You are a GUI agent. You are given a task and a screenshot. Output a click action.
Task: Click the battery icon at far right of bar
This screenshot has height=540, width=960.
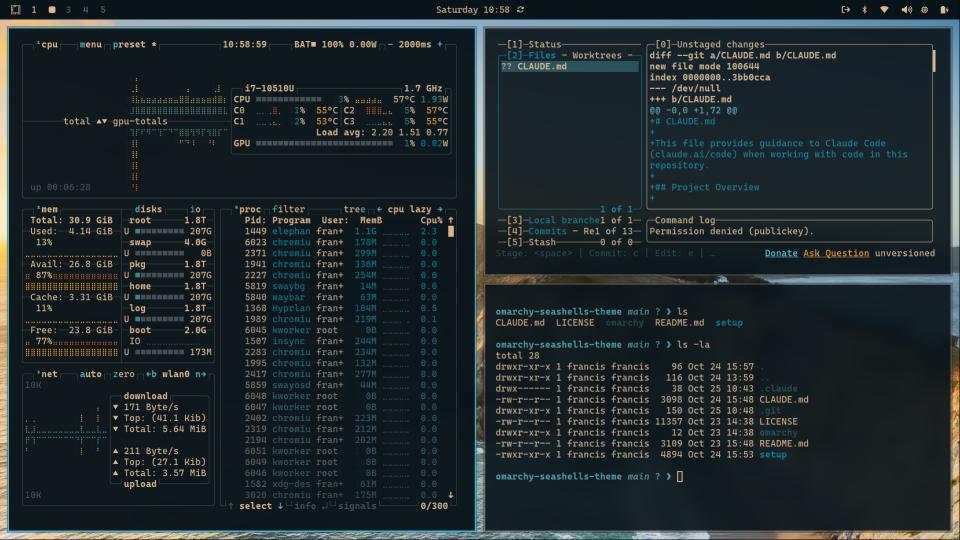[943, 10]
